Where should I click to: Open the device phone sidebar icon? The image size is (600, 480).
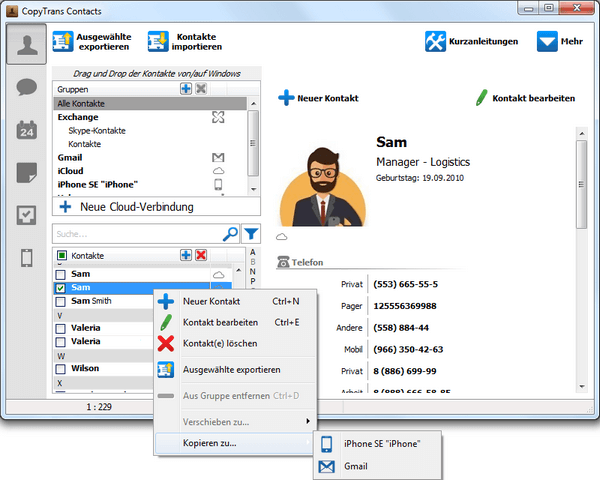[x=26, y=258]
